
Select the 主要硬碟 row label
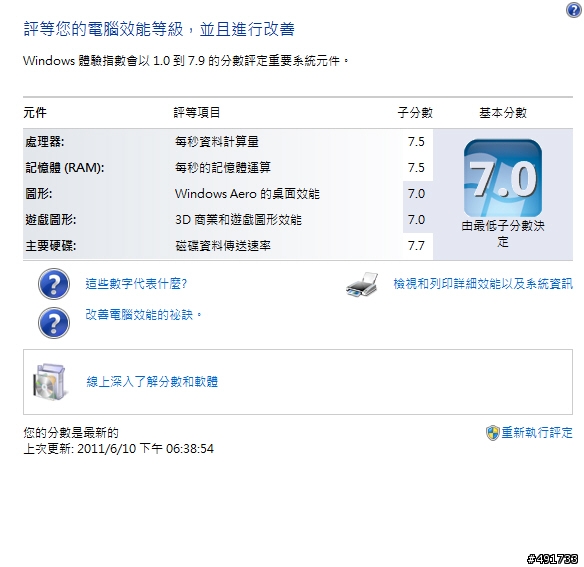pyautogui.click(x=51, y=246)
